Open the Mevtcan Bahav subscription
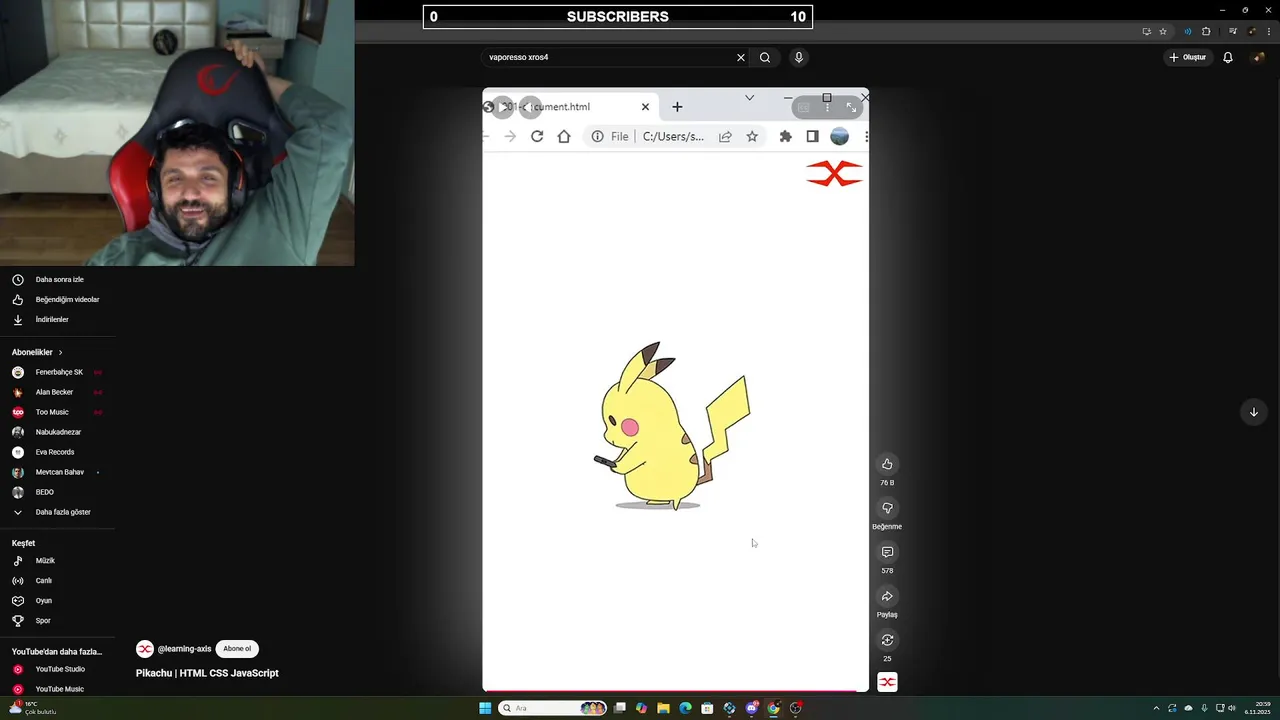This screenshot has height=720, width=1280. (58, 472)
